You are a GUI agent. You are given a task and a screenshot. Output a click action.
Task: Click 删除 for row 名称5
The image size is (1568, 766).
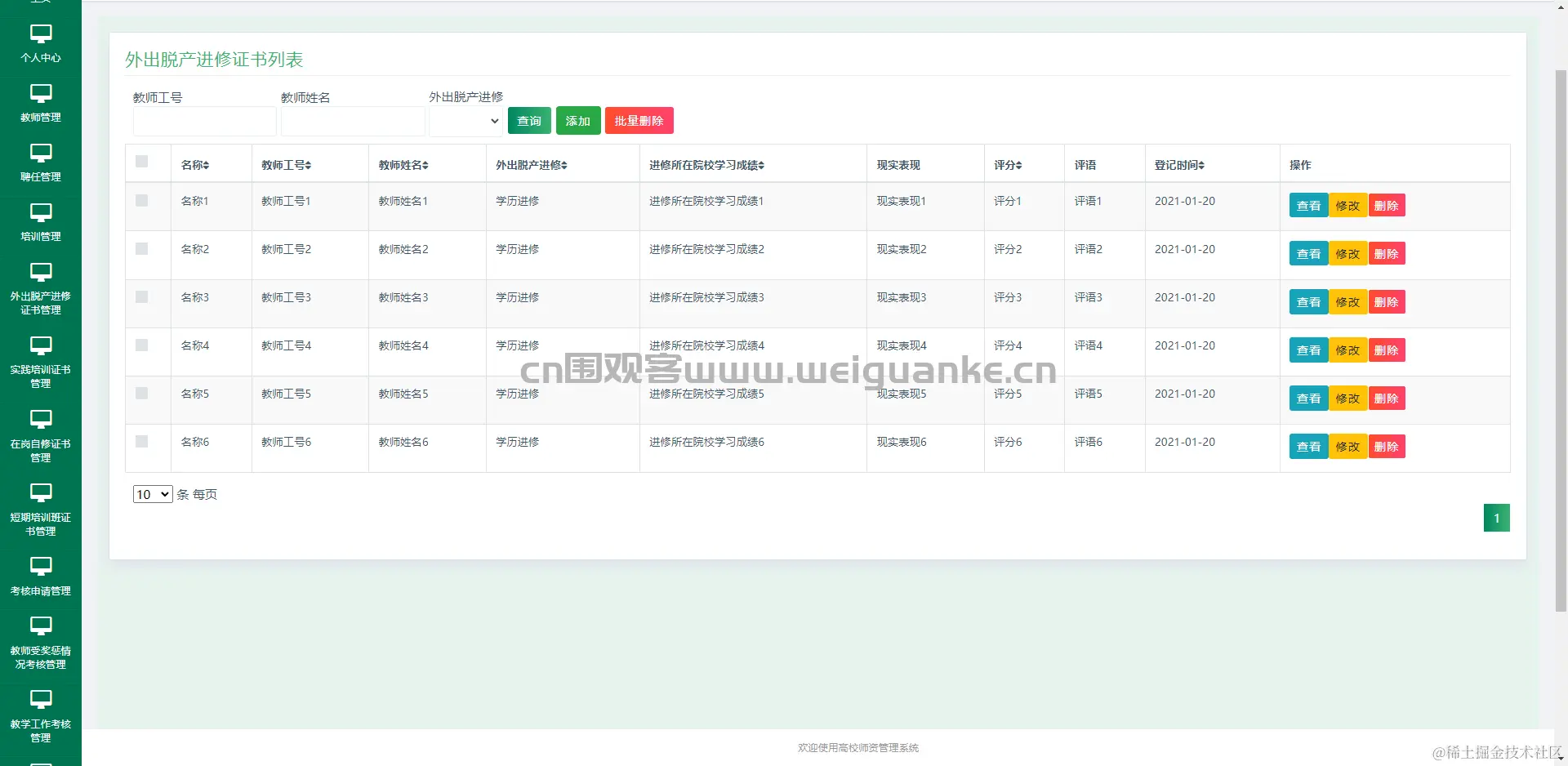1387,399
